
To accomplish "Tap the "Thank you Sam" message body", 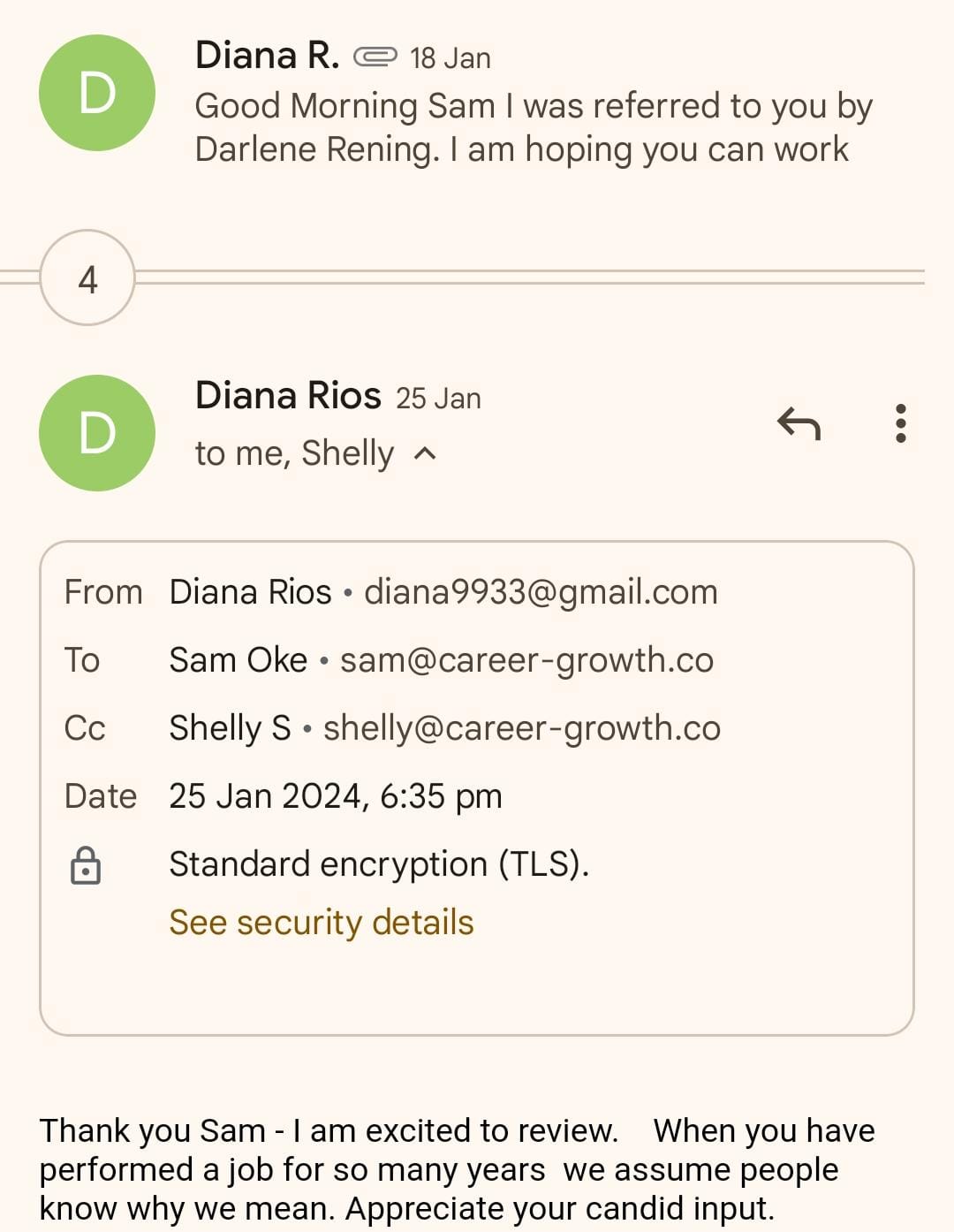I will 457,1168.
